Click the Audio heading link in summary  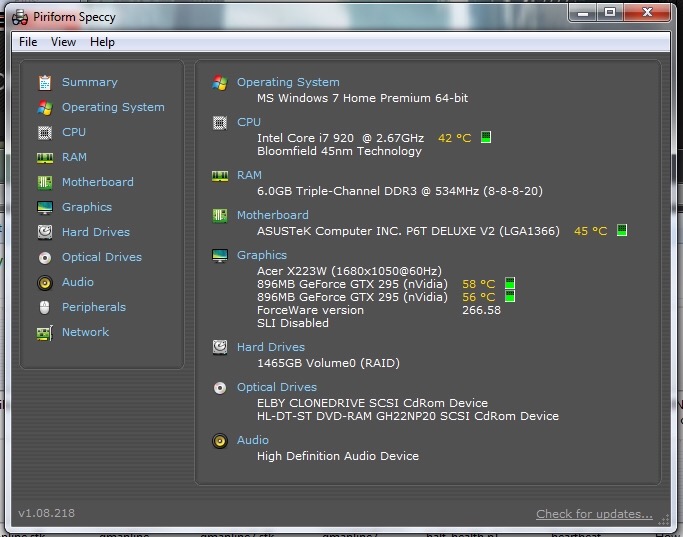[253, 440]
